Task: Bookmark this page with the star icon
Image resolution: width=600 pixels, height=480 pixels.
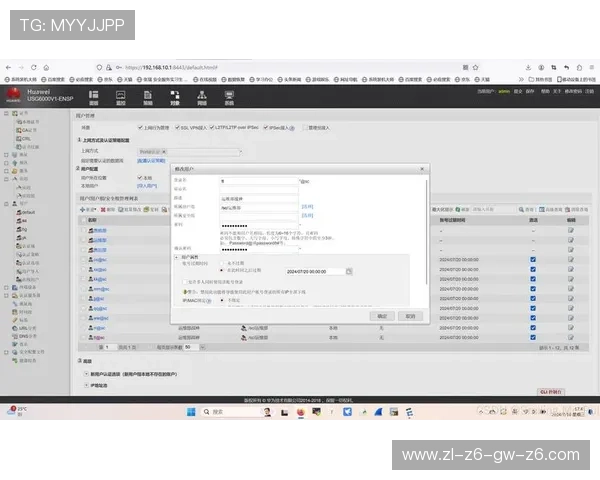Action: tap(476, 67)
